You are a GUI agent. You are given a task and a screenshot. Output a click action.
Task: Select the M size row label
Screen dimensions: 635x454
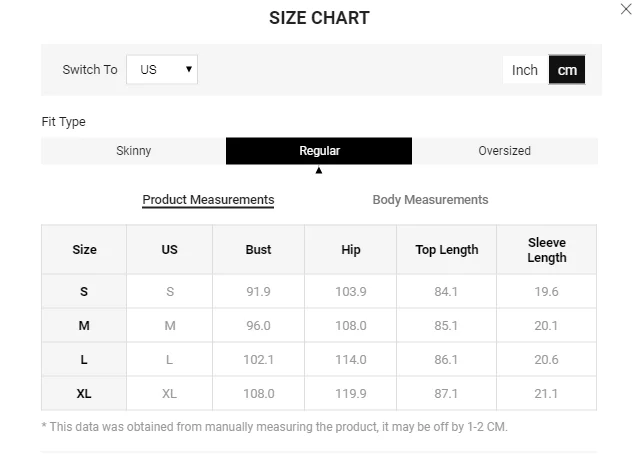click(x=84, y=326)
